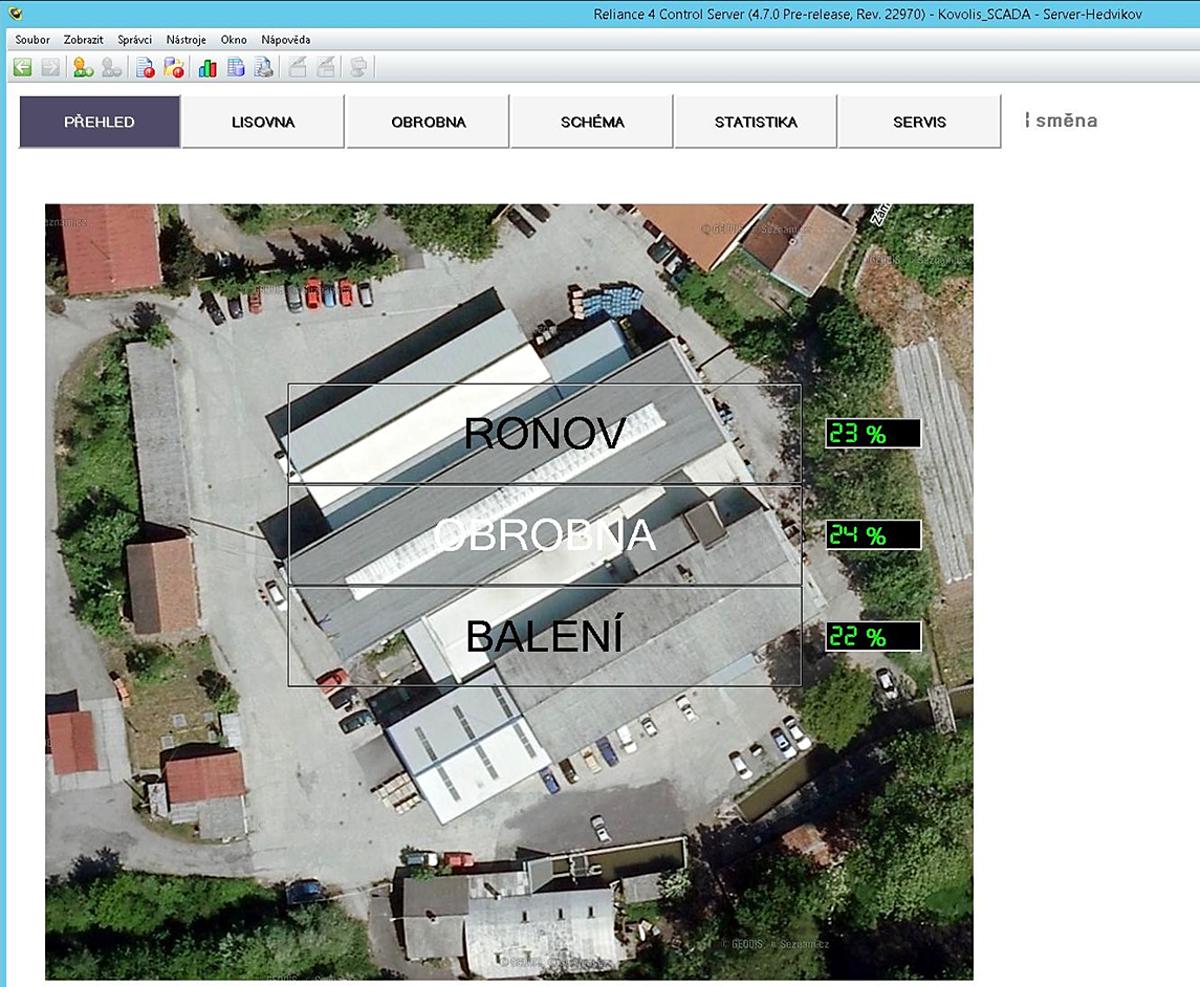1200x987 pixels.
Task: Click the 24 % OBROBNA indicator
Action: click(x=872, y=535)
